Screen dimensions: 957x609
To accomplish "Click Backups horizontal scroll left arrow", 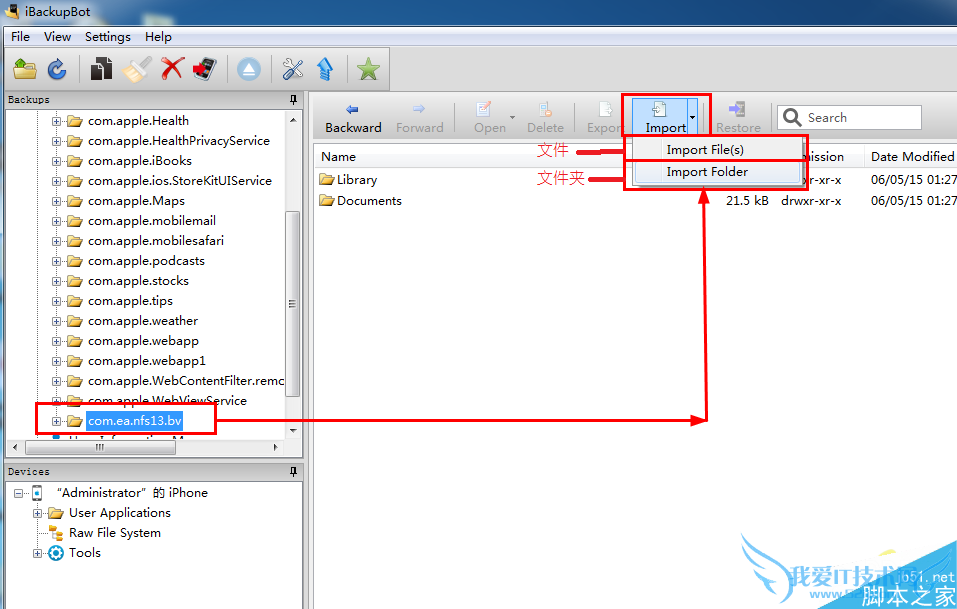I will click(x=15, y=447).
